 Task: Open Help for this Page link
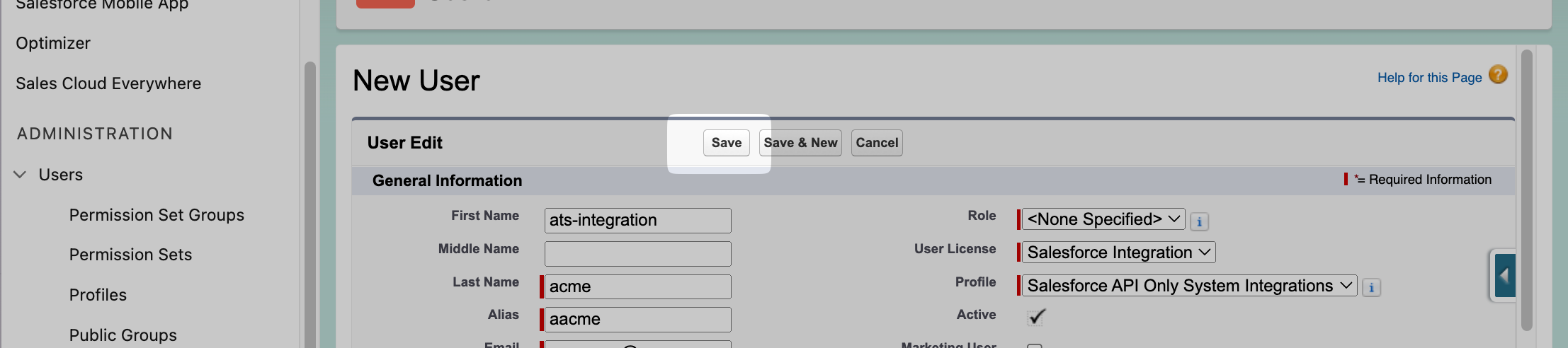tap(1429, 78)
